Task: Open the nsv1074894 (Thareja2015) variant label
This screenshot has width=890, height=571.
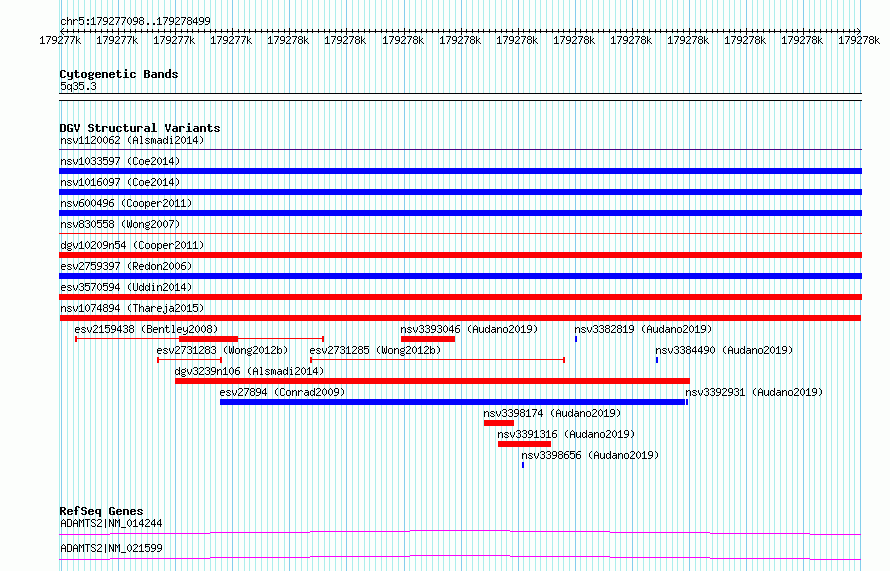Action: click(x=132, y=308)
